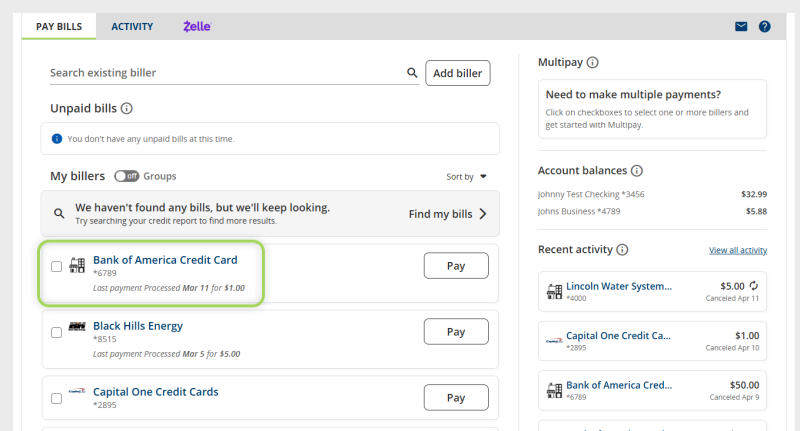Open Capital One Credit Cards biller link
800x431 pixels.
pyautogui.click(x=156, y=392)
